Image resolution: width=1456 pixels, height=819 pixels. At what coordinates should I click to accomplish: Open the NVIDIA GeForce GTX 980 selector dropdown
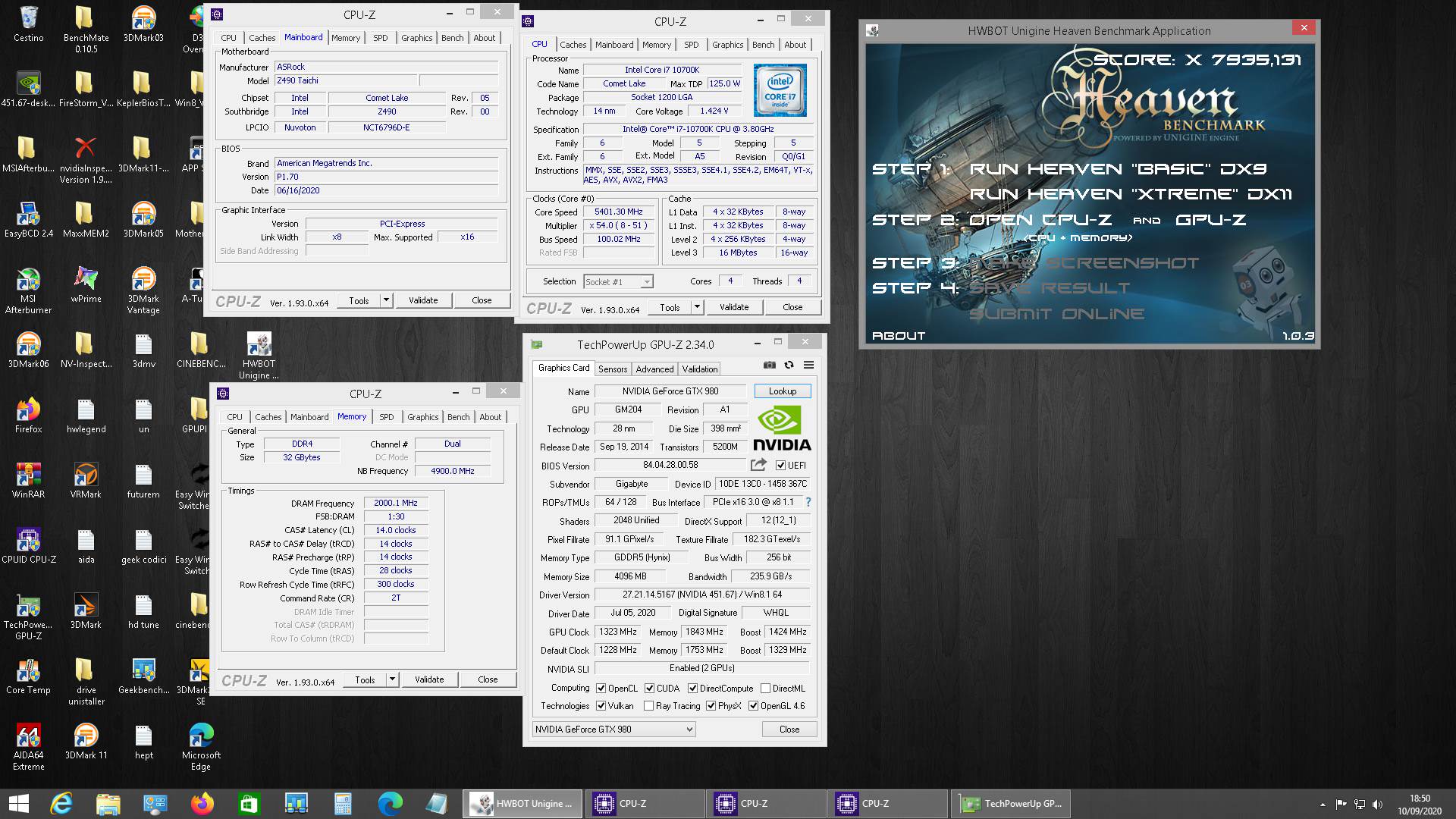click(x=613, y=730)
